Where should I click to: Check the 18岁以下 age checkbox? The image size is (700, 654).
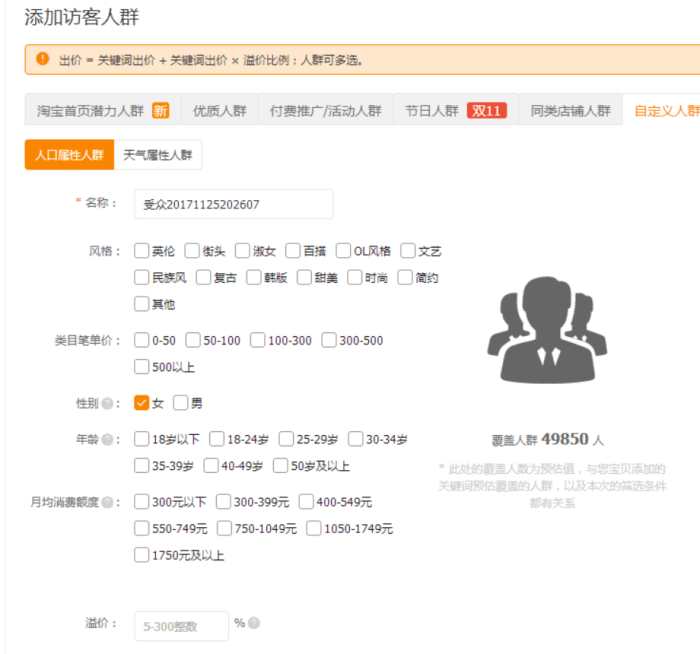point(142,439)
